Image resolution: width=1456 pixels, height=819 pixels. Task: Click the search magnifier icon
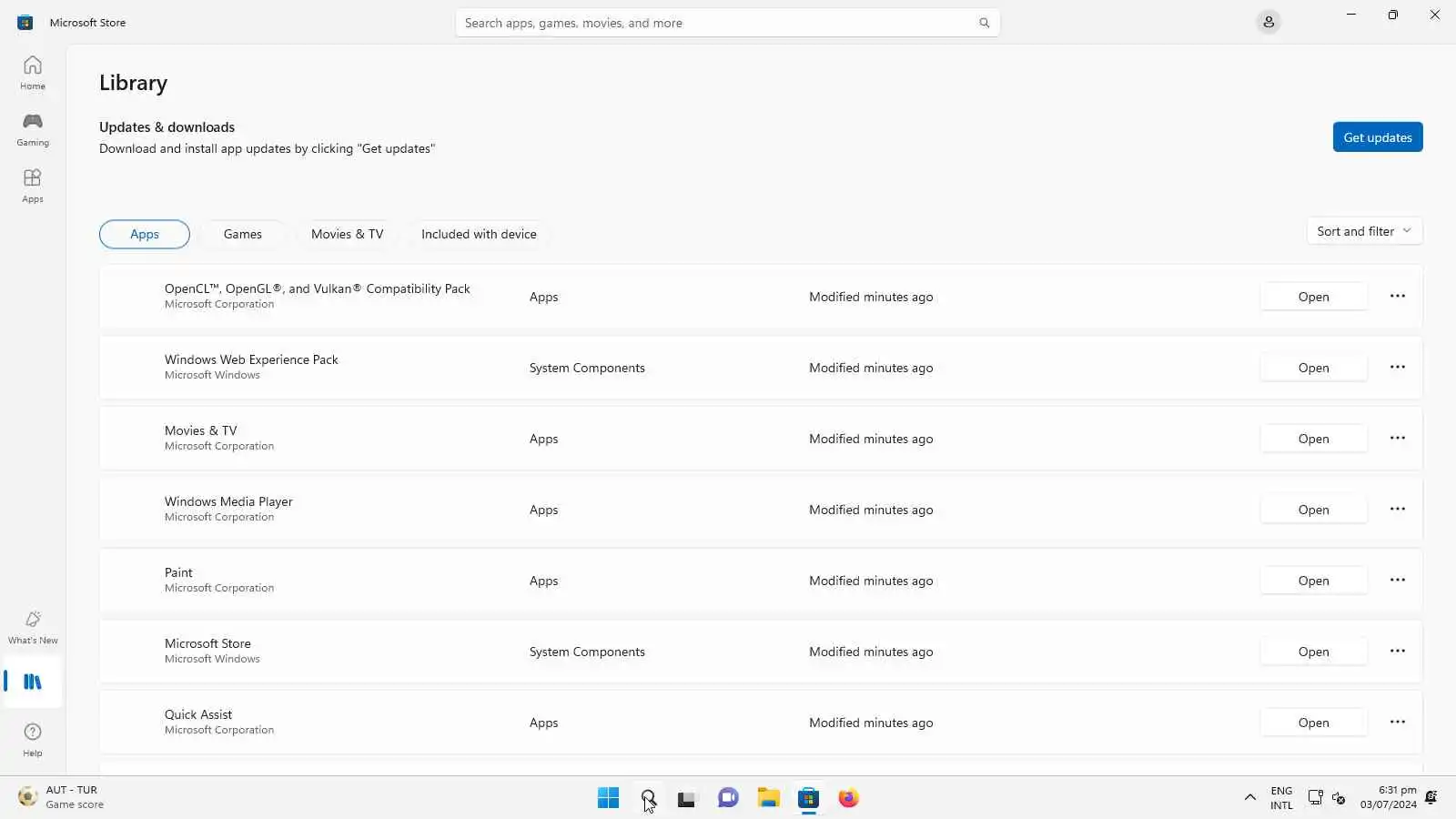(984, 23)
